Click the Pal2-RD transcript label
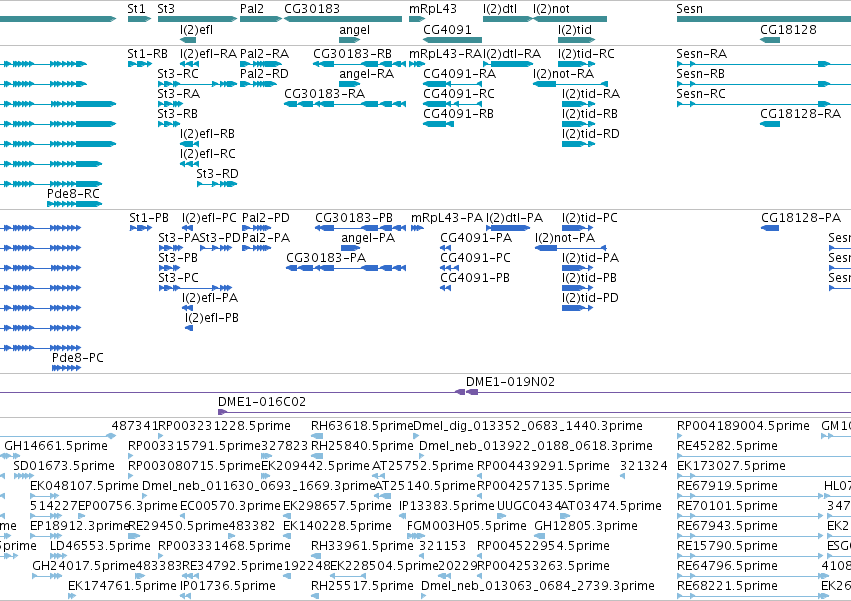The width and height of the screenshot is (851, 601). click(264, 74)
